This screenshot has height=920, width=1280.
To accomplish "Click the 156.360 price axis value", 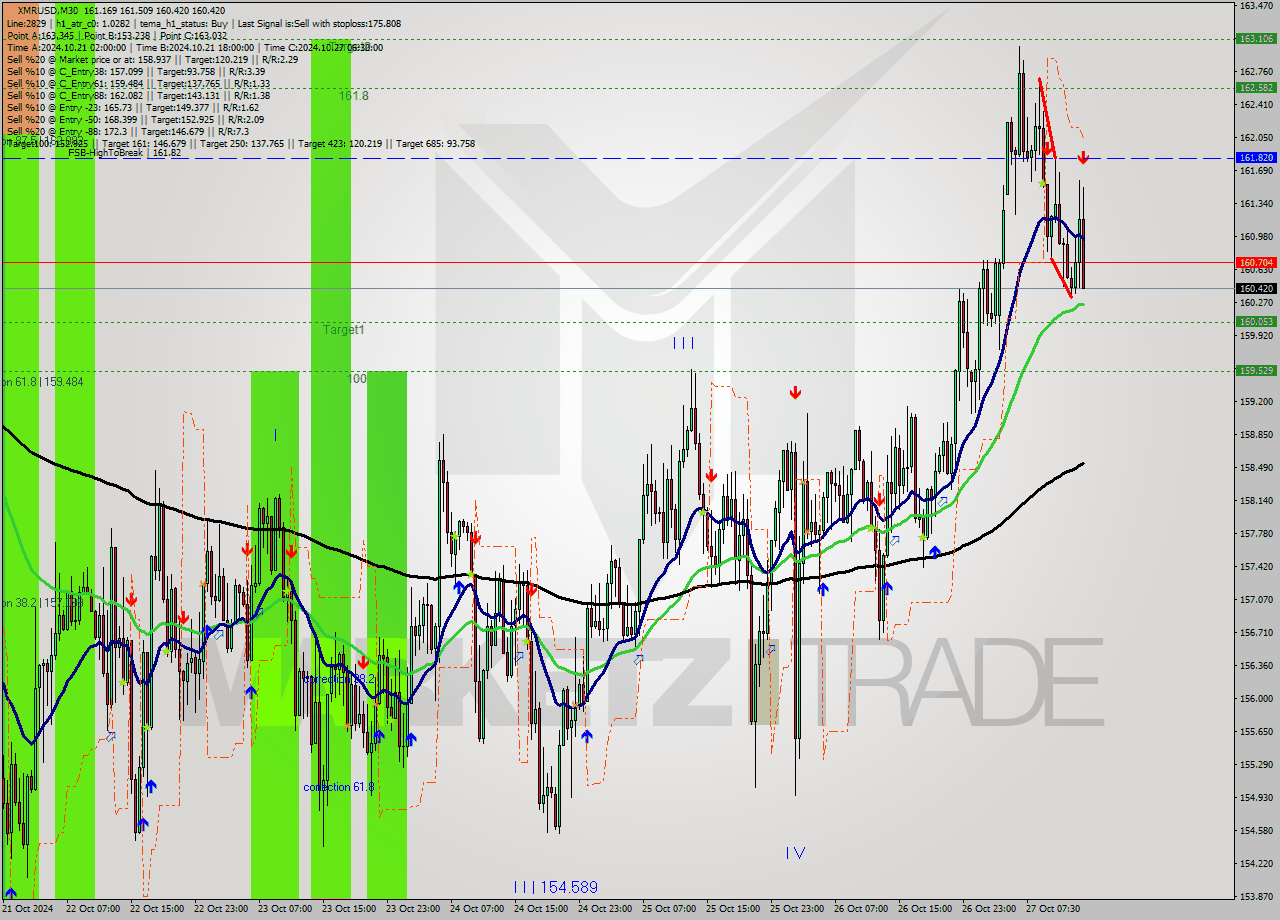I will [1256, 666].
